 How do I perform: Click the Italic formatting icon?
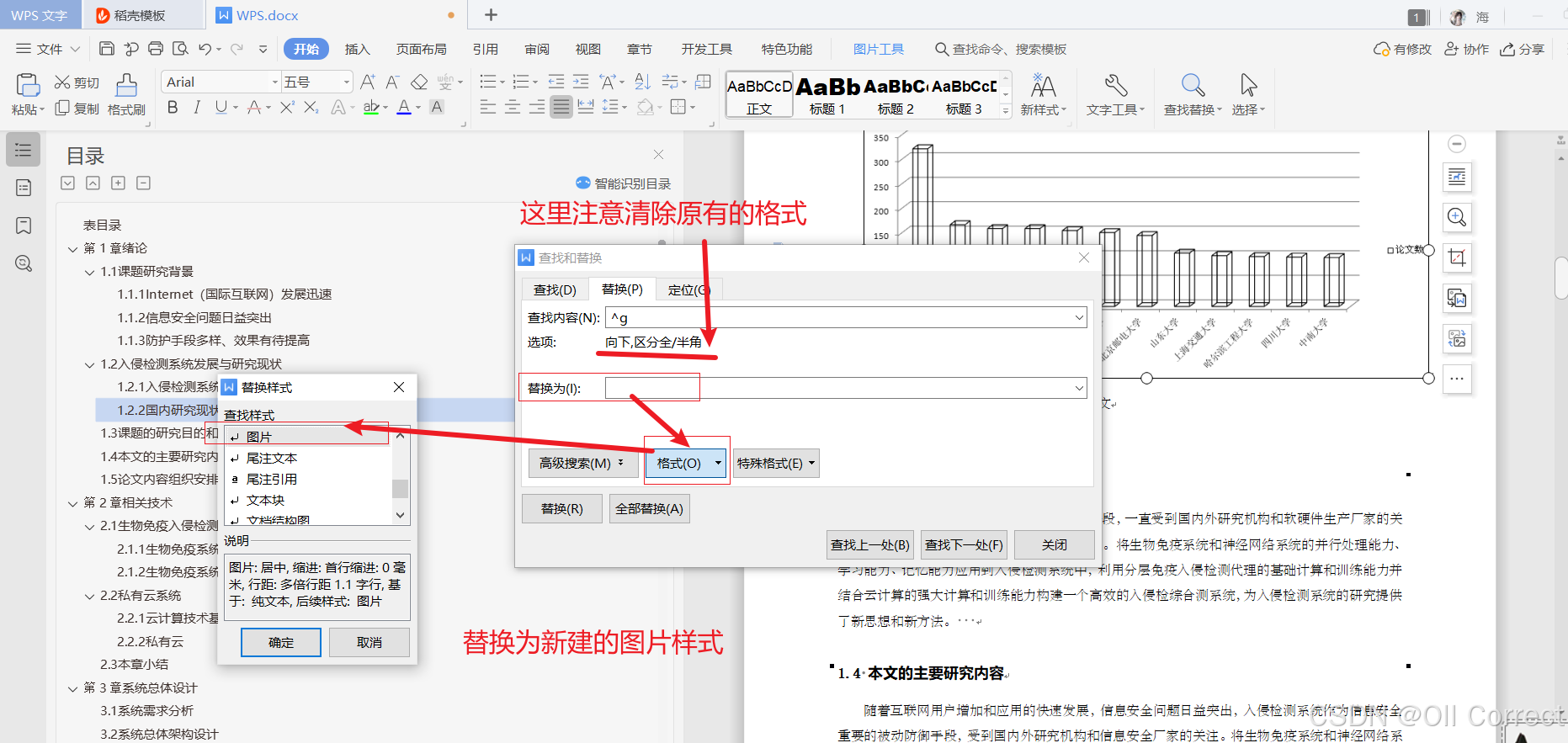click(196, 107)
